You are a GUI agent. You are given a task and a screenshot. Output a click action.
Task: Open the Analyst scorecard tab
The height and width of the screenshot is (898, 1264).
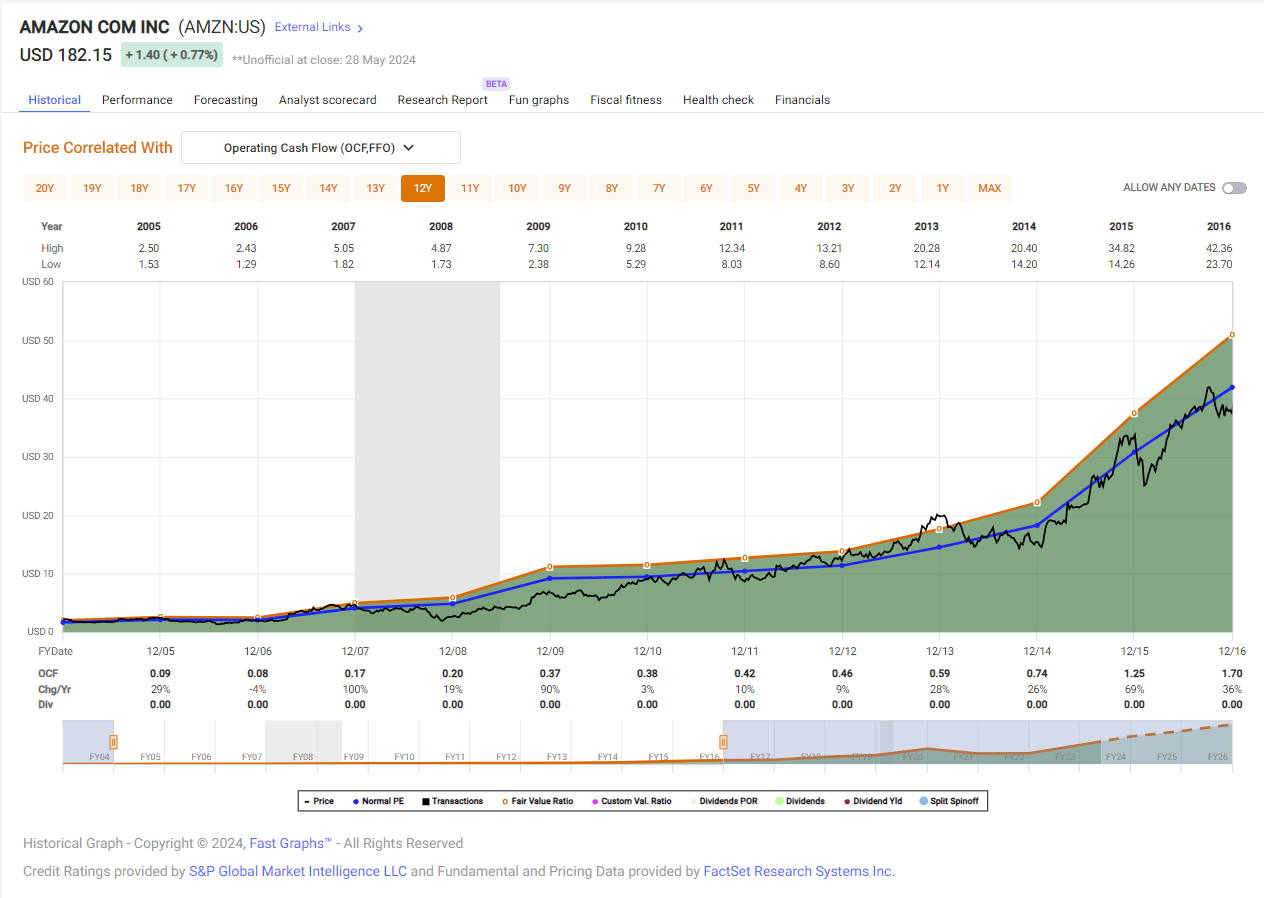coord(328,100)
